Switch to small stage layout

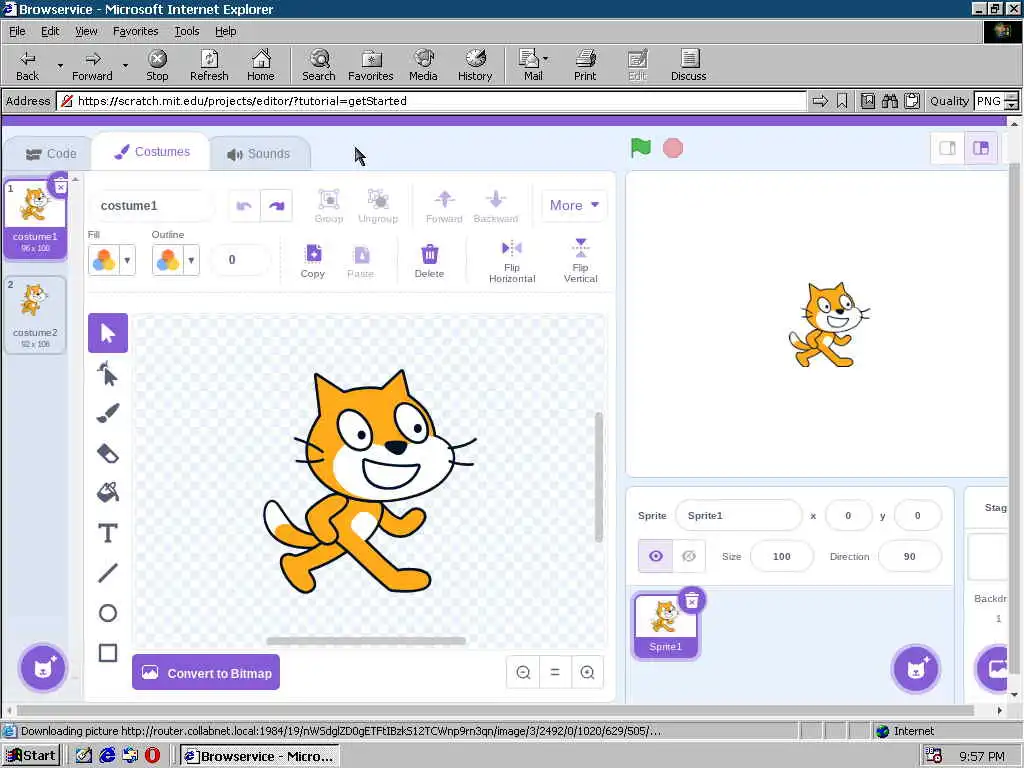click(x=948, y=148)
